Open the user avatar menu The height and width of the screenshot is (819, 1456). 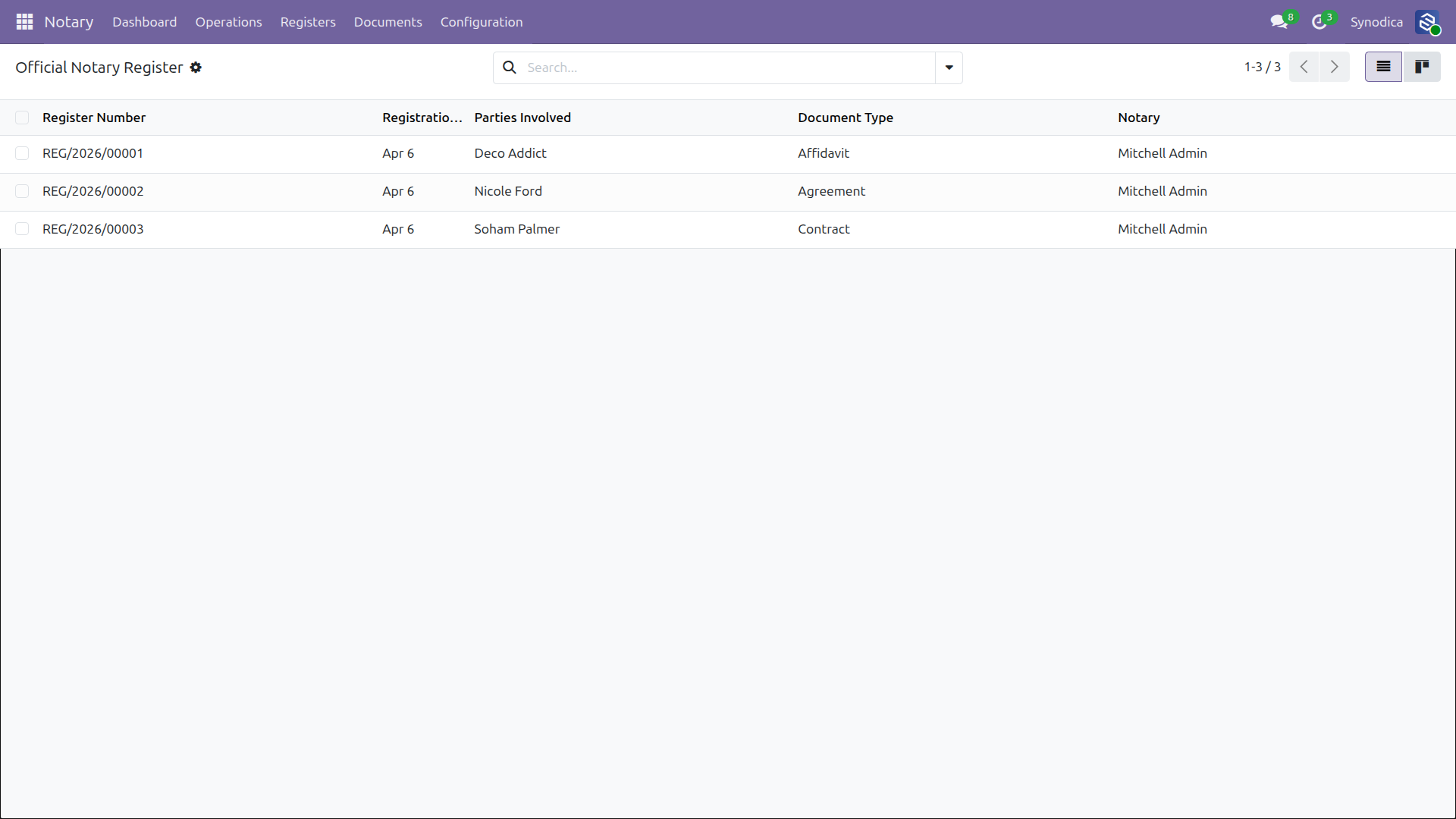click(x=1427, y=22)
